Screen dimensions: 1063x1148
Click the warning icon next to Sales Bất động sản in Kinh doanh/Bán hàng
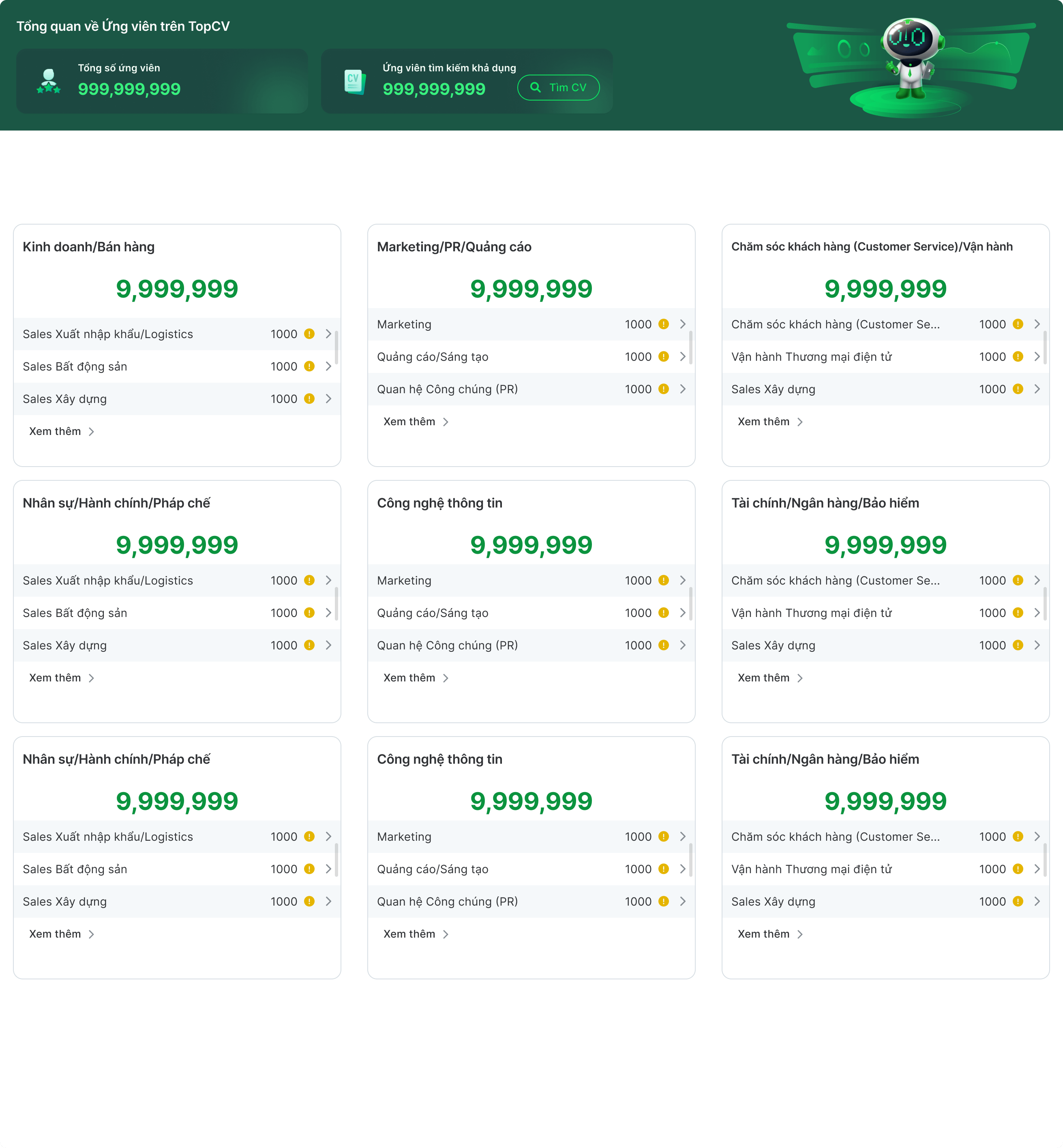click(x=309, y=366)
